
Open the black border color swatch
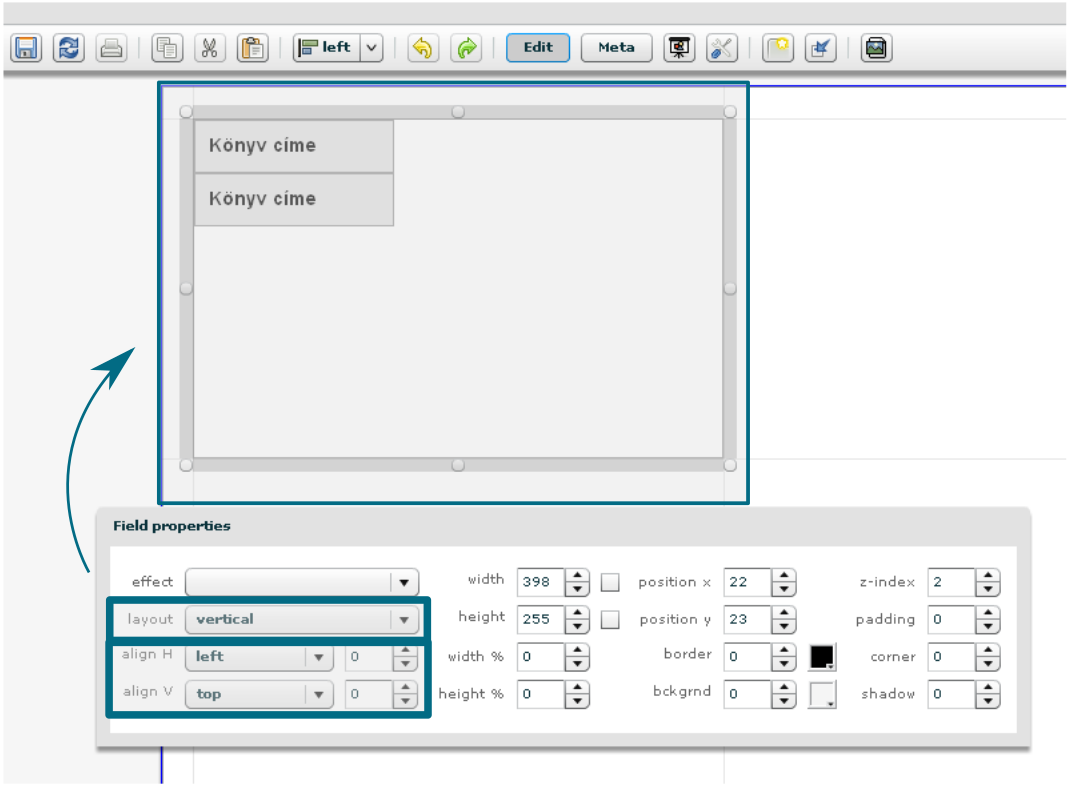pyautogui.click(x=821, y=657)
